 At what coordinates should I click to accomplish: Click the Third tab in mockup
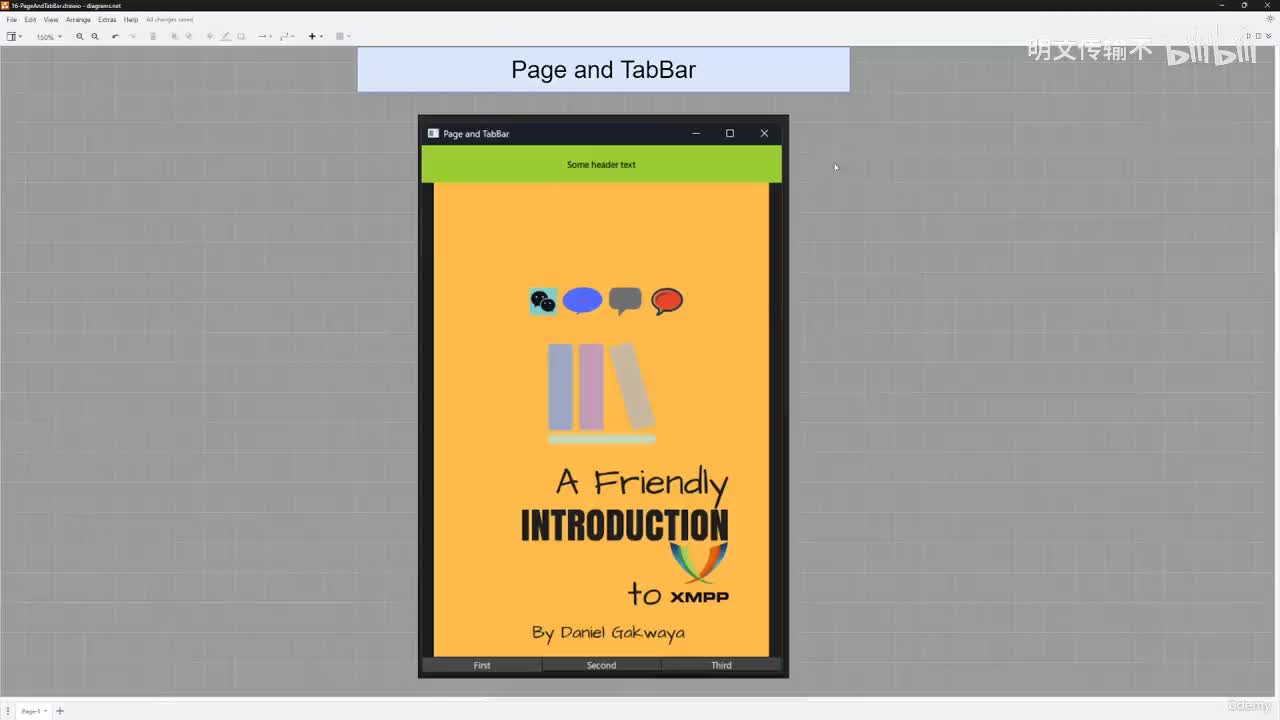[721, 665]
